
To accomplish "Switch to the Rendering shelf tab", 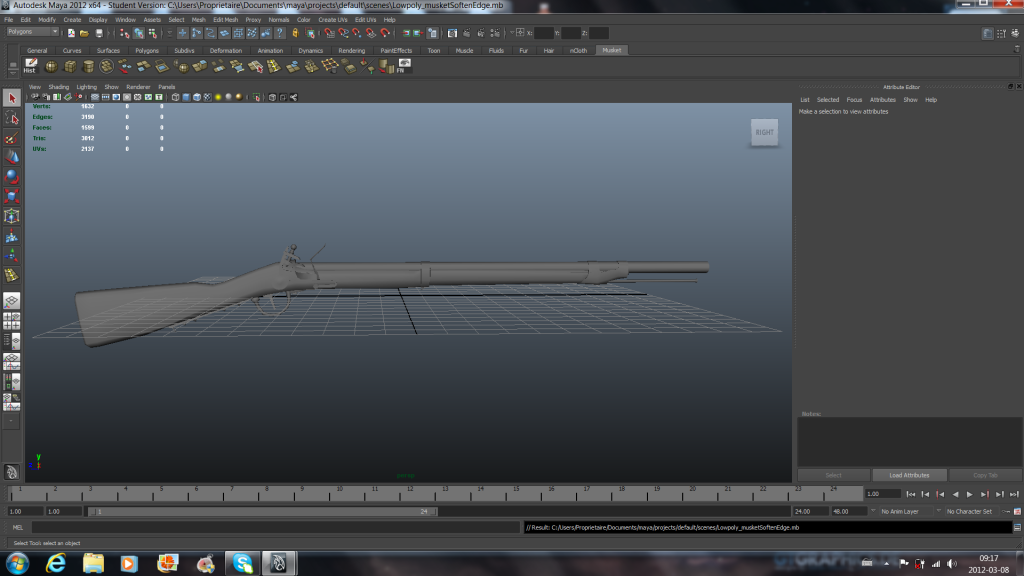I will point(351,50).
